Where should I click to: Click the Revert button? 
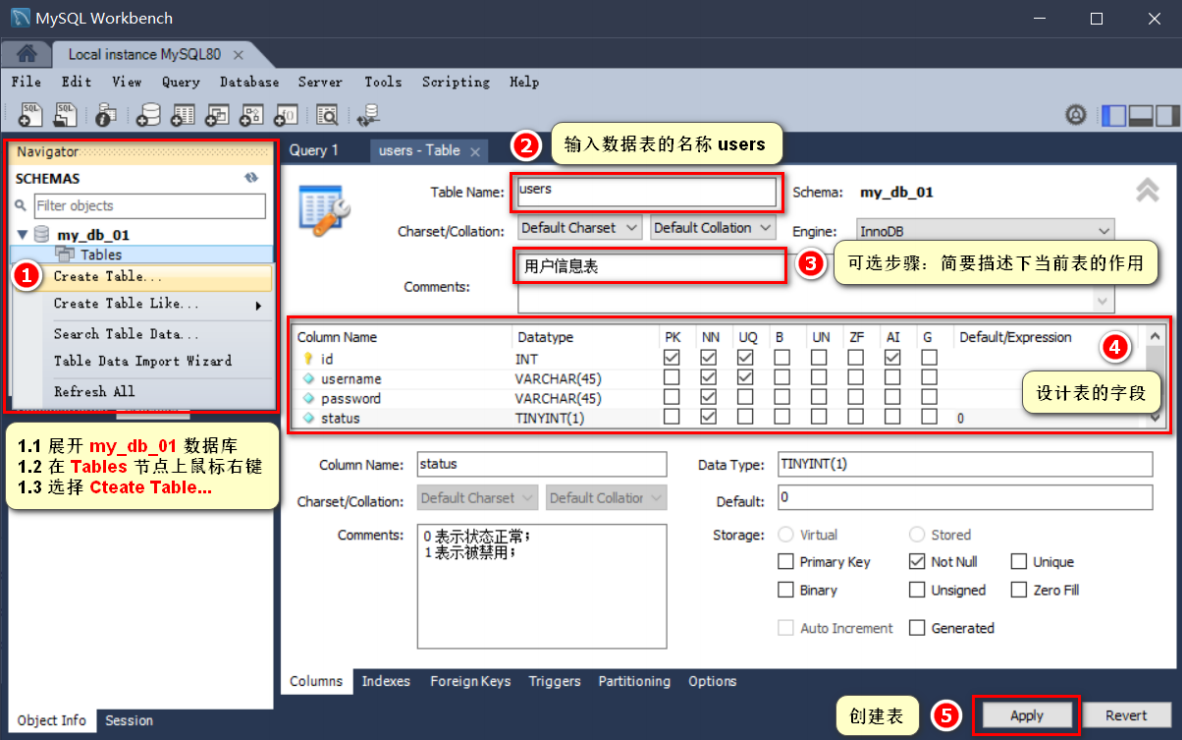[x=1126, y=715]
